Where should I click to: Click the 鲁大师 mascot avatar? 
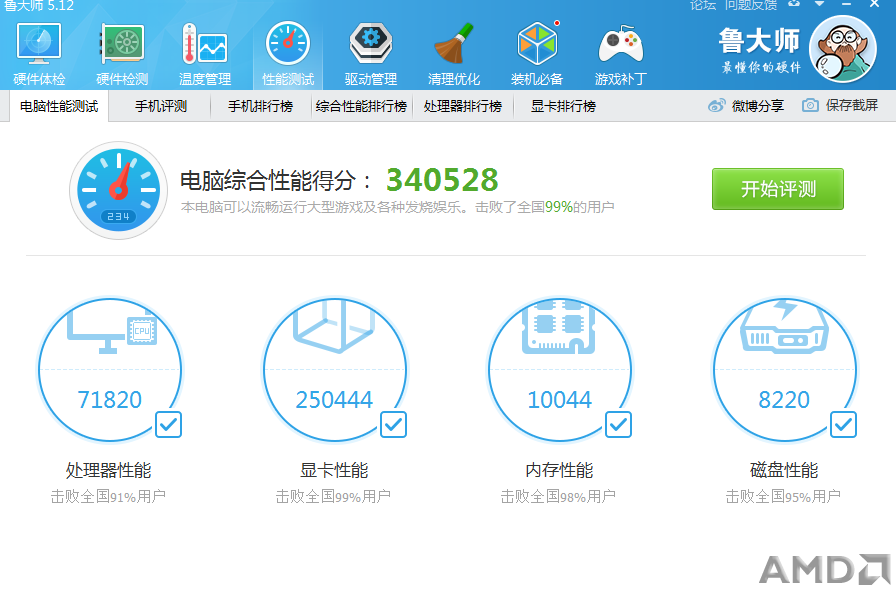coord(843,49)
